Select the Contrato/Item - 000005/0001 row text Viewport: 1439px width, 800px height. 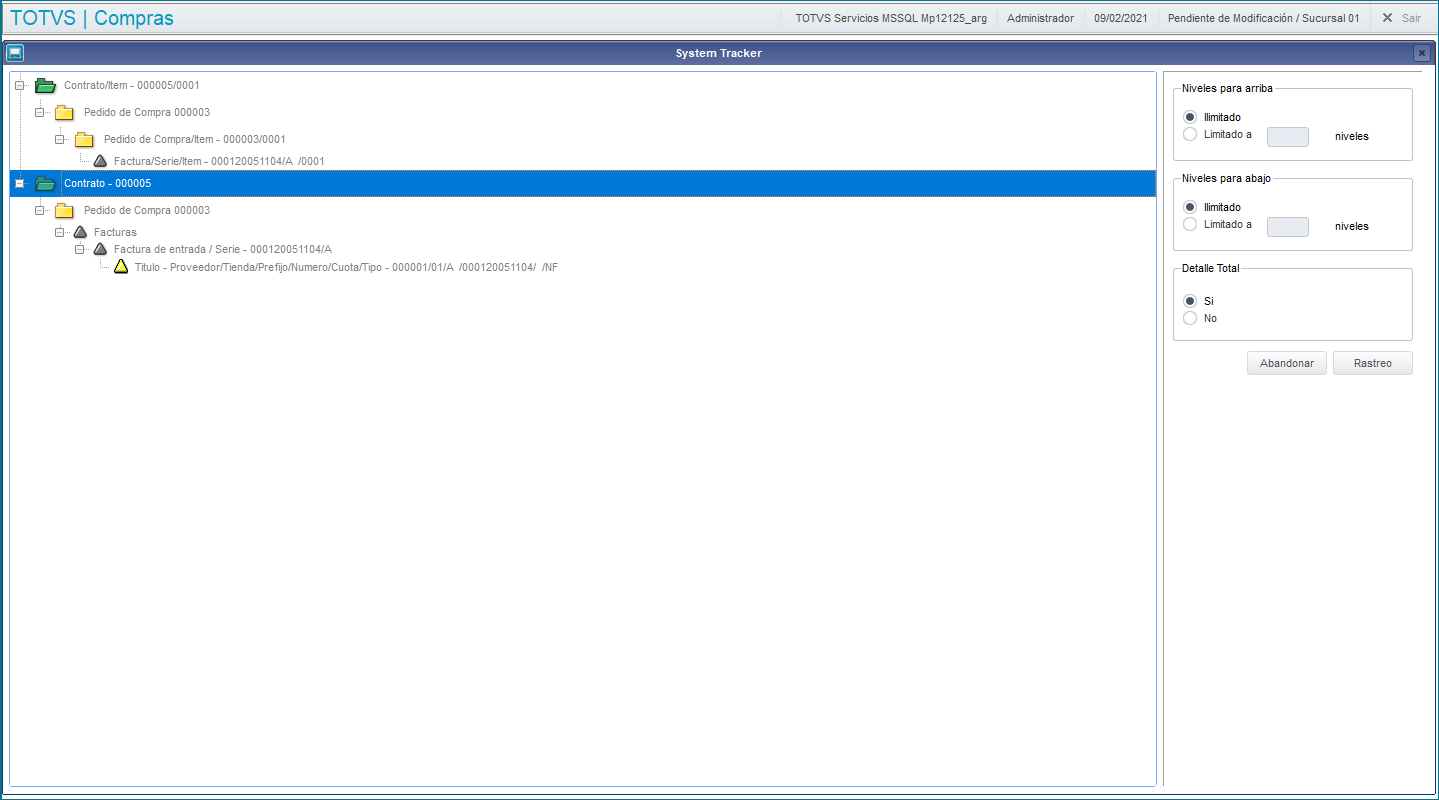click(x=132, y=86)
